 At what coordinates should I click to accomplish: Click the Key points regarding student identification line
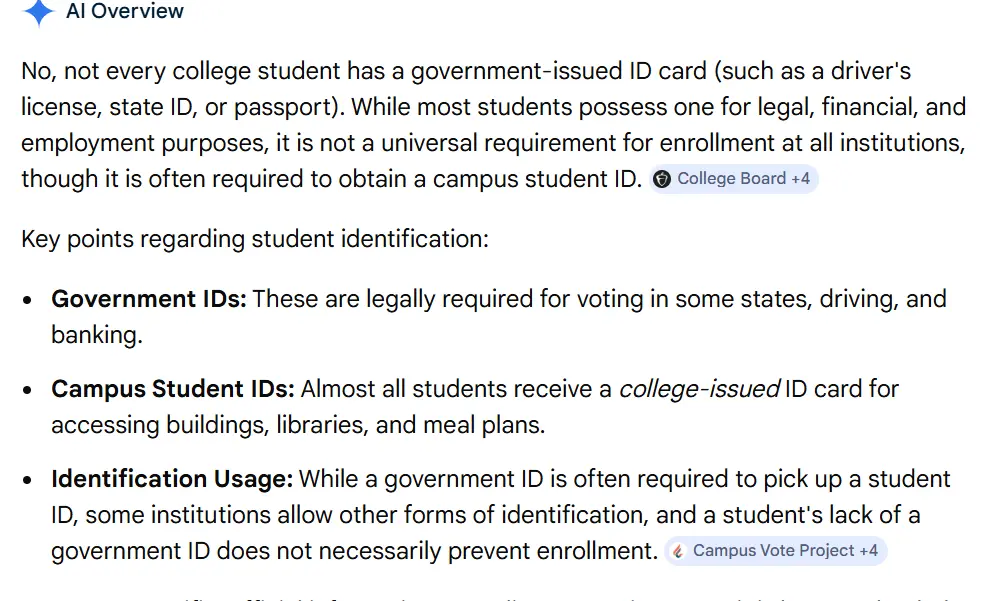tap(255, 240)
